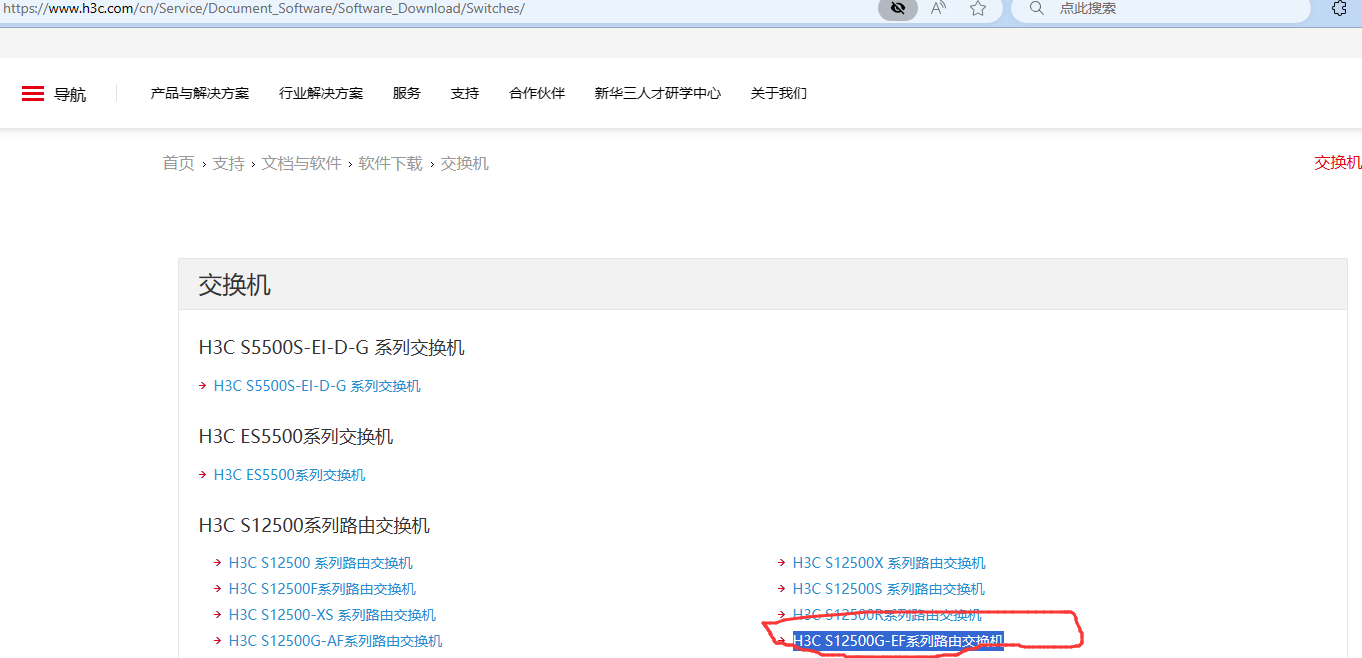Open H3C S5500S-EI-D-G 系列交换机 link
Viewport: 1362px width, 658px height.
(317, 386)
